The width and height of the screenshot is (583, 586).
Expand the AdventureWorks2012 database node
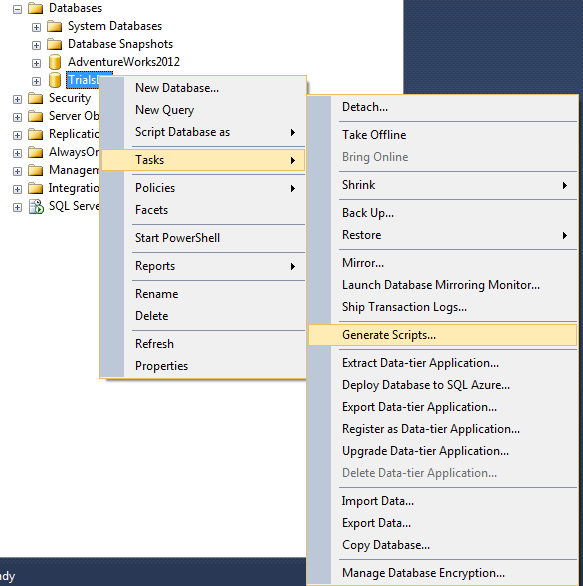point(36,63)
